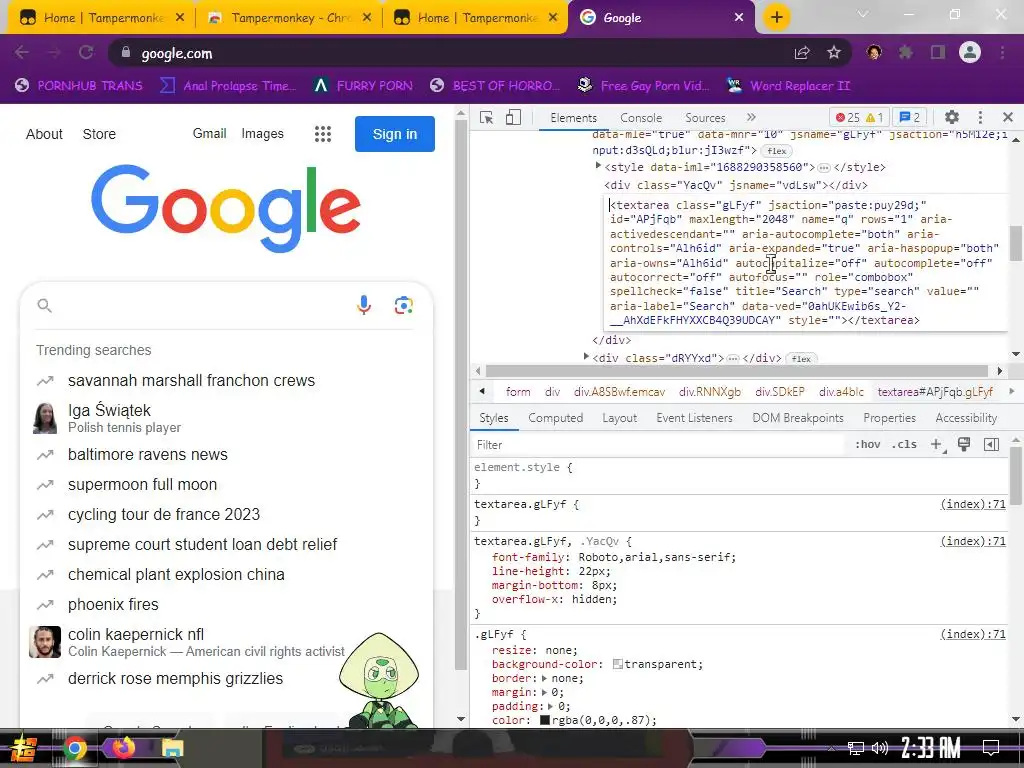Show more DevTools tabs via double chevron
1024x768 pixels.
click(x=751, y=117)
